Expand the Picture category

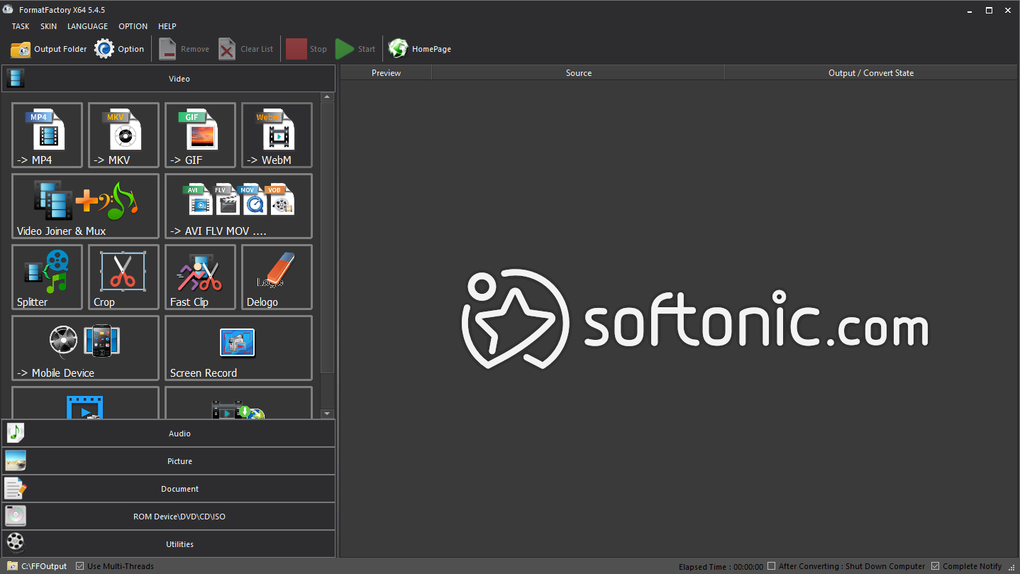[169, 461]
